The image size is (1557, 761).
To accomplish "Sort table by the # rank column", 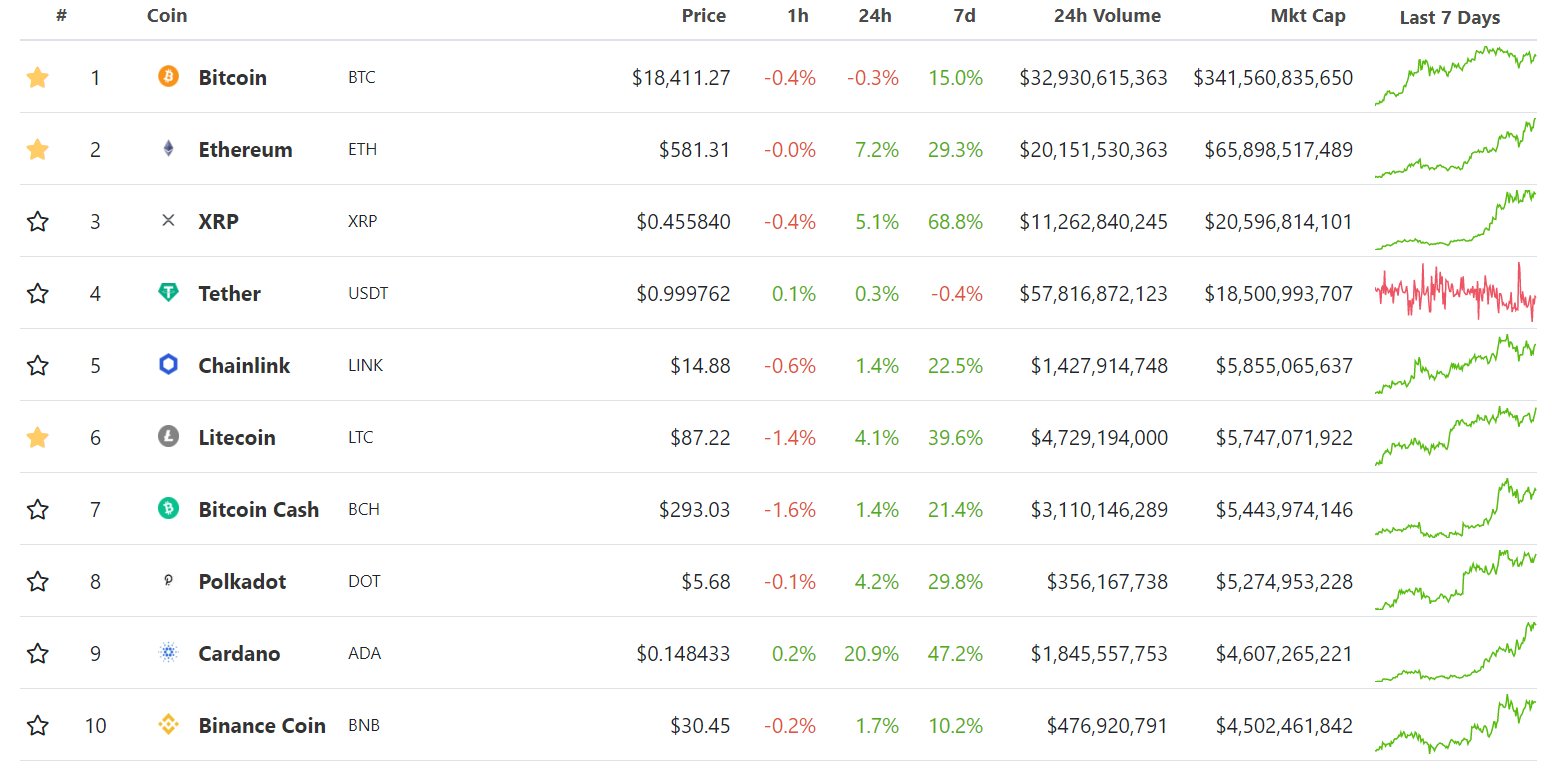I will (62, 16).
